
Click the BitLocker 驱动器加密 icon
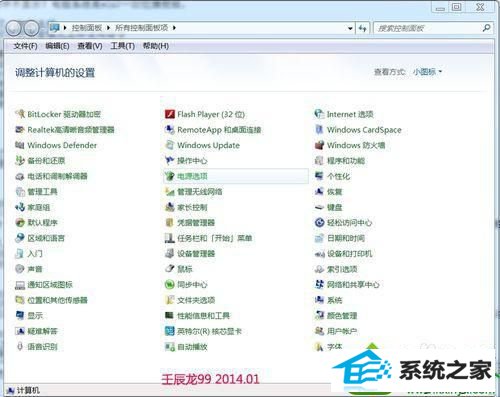click(20, 114)
